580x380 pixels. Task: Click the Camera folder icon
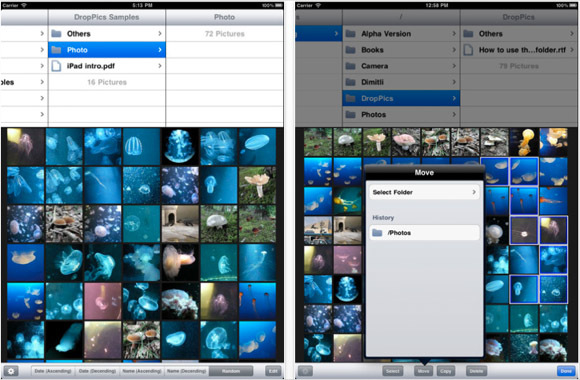coord(350,66)
